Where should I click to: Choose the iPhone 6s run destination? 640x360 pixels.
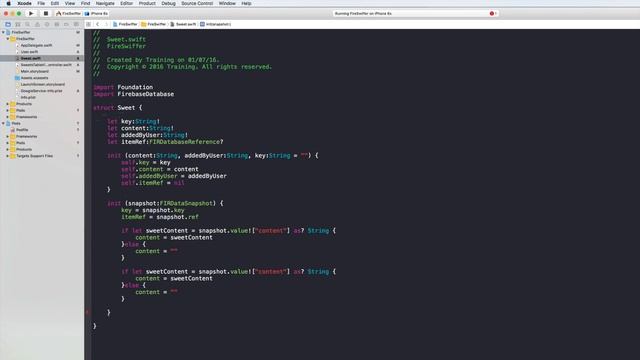click(x=97, y=13)
